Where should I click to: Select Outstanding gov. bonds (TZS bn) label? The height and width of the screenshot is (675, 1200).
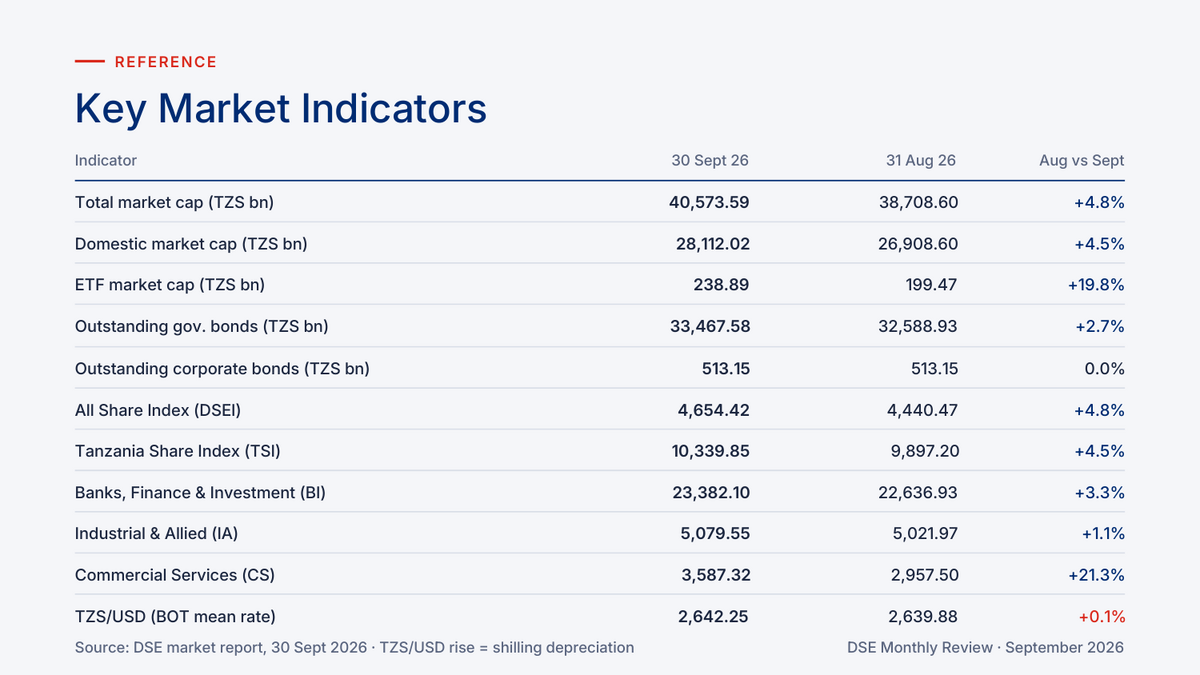202,326
